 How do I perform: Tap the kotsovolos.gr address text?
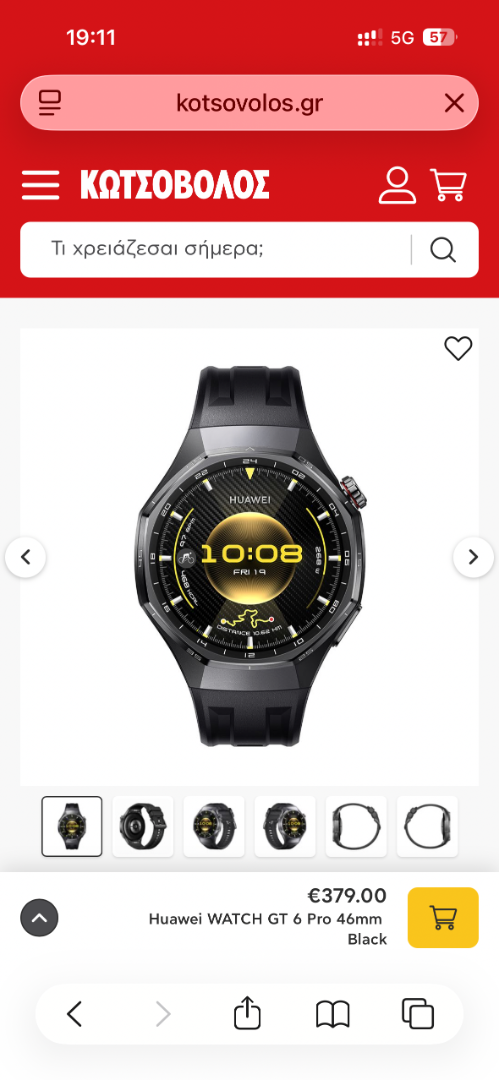click(x=250, y=103)
